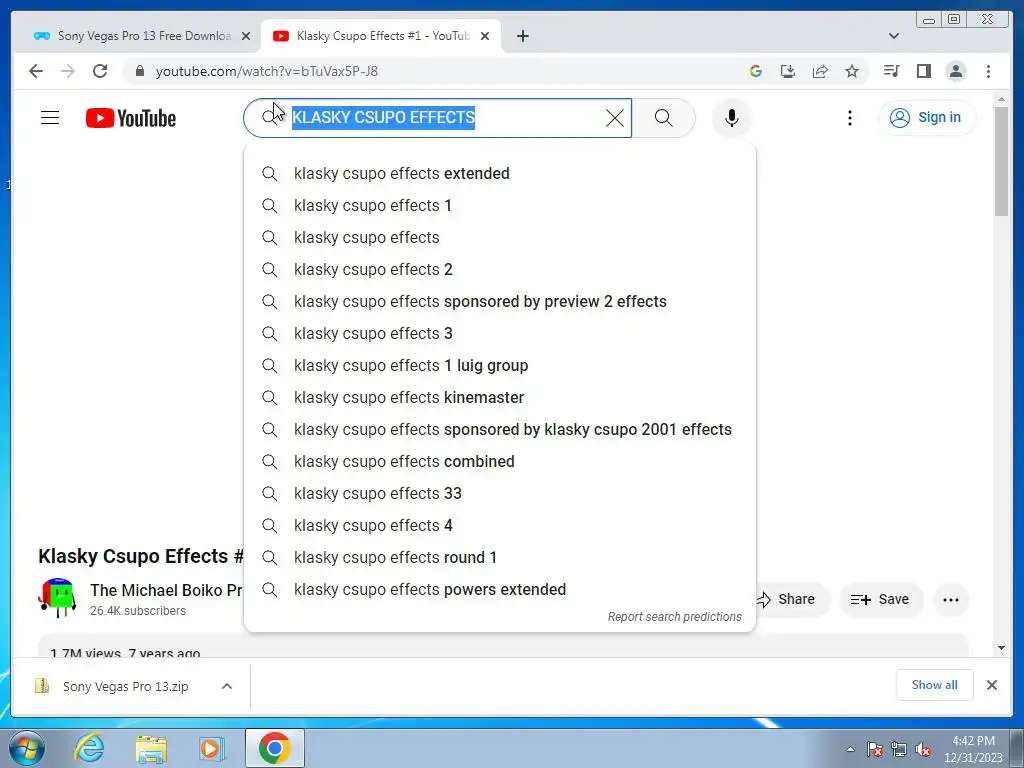Launch Internet Explorer from taskbar
The image size is (1024, 768).
tap(89, 748)
